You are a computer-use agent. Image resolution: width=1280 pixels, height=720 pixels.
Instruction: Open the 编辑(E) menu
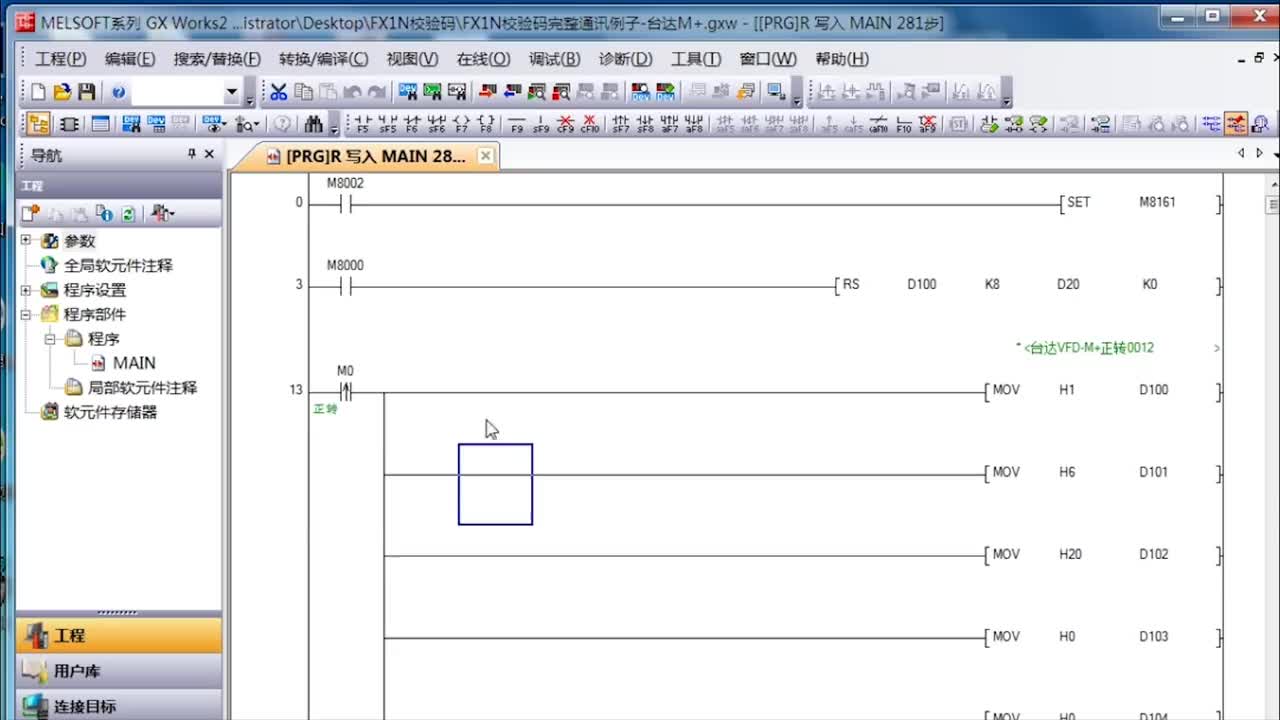(130, 59)
